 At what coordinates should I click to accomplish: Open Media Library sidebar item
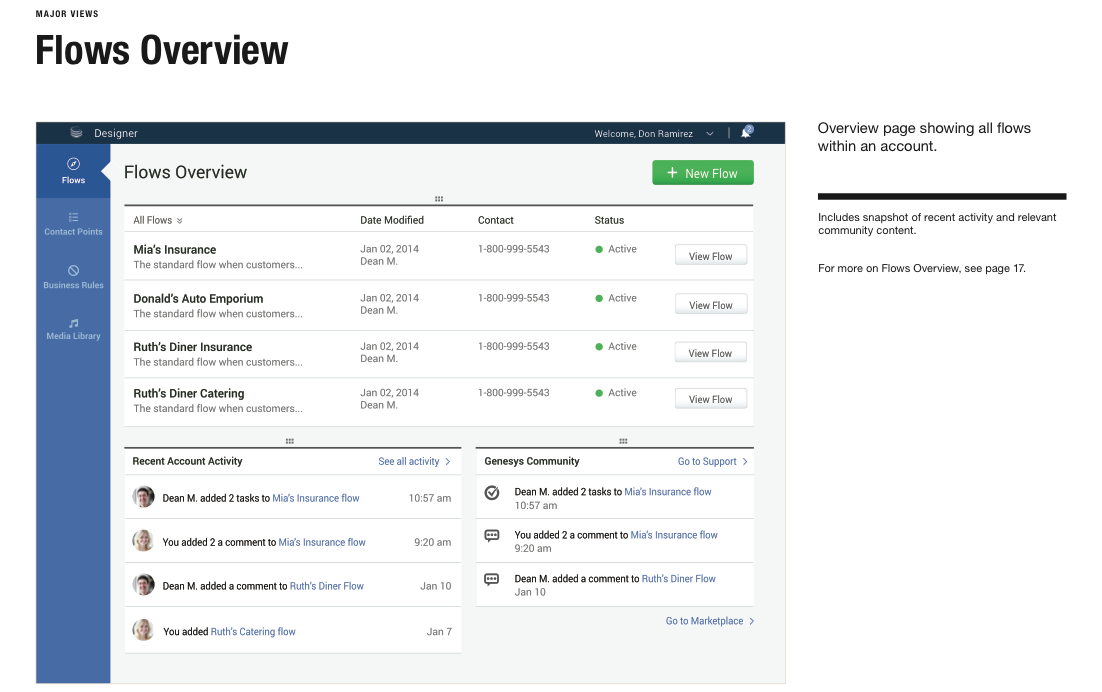tap(73, 329)
